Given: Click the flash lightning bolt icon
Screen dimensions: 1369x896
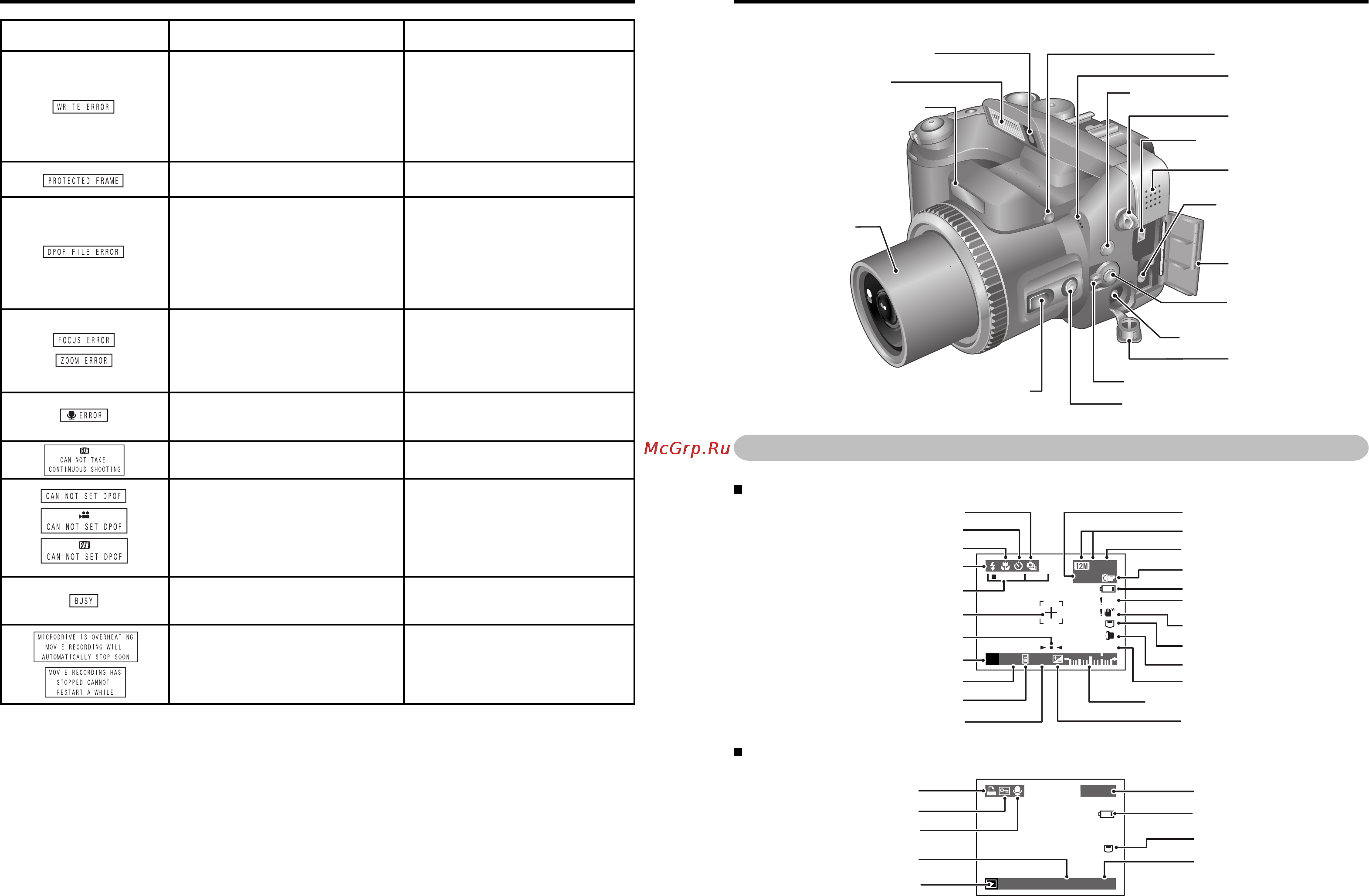Looking at the screenshot, I should click(x=993, y=566).
